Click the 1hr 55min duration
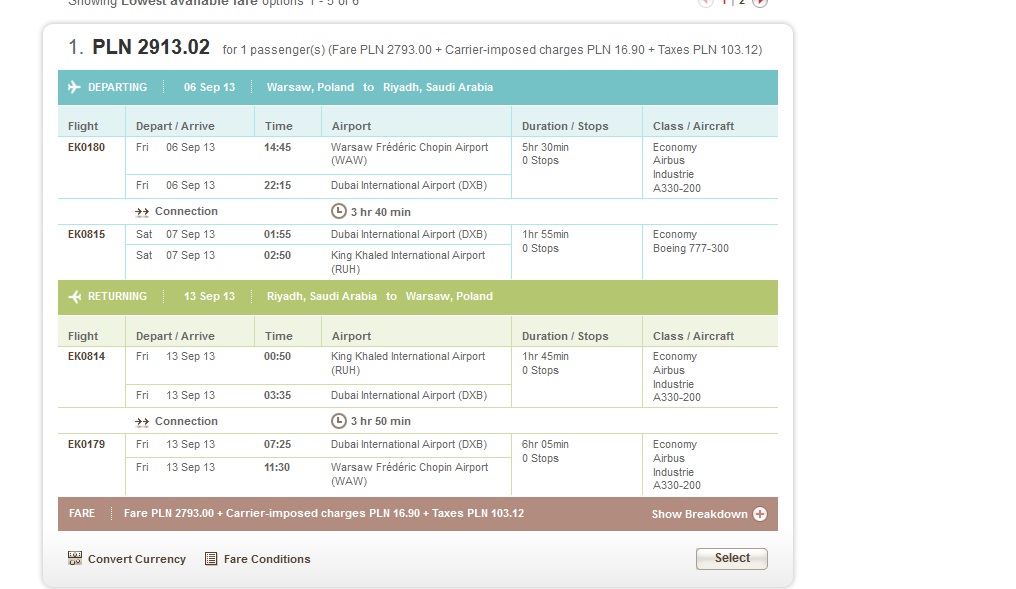The height and width of the screenshot is (589, 1016). click(x=545, y=234)
